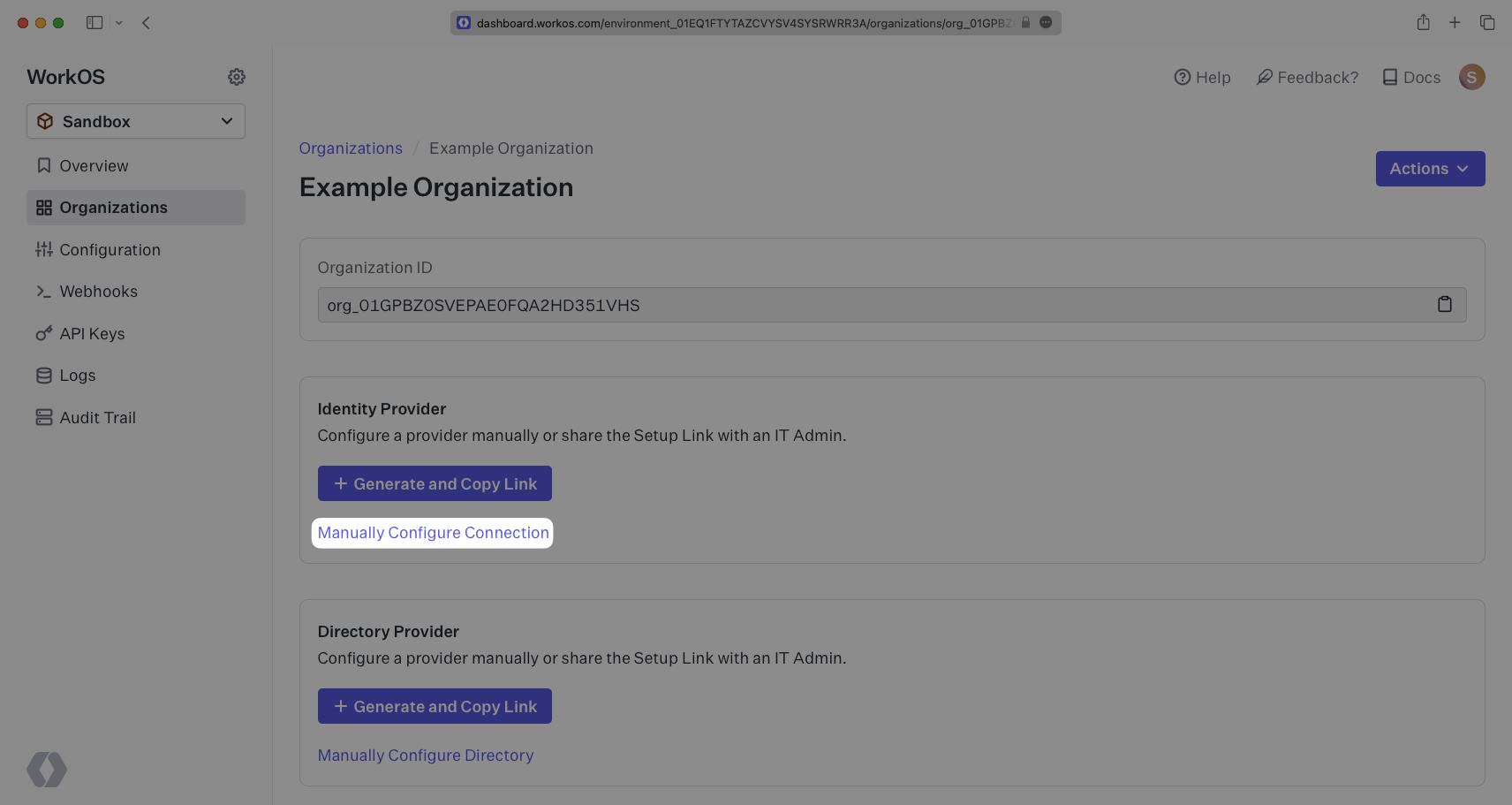Open the Safari share icon
This screenshot has height=805, width=1512.
coord(1423,23)
